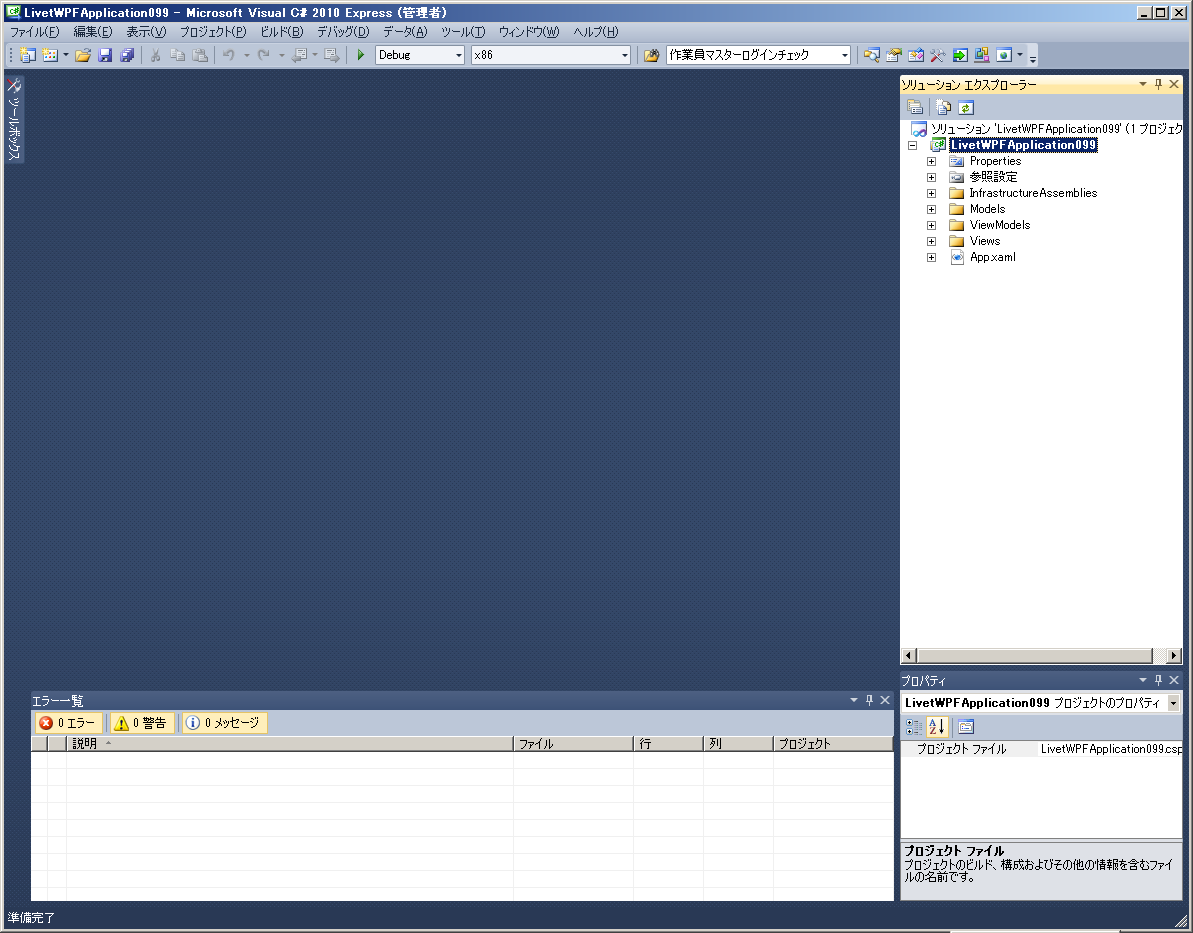The image size is (1193, 933).
Task: Collapse the LivetWPFApplication099 project node
Action: click(912, 145)
